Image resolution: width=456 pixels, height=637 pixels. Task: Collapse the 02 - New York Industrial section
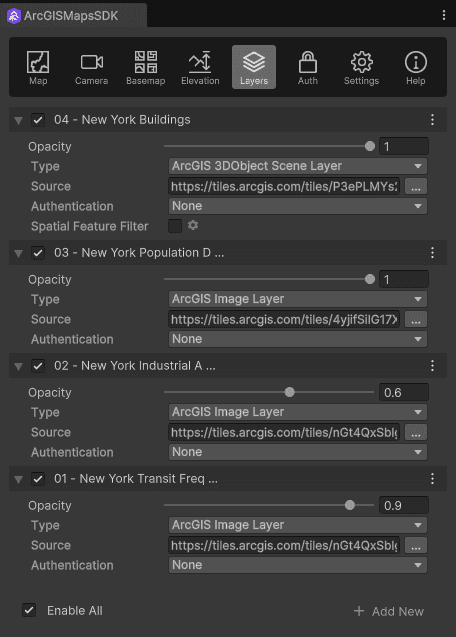(x=18, y=366)
